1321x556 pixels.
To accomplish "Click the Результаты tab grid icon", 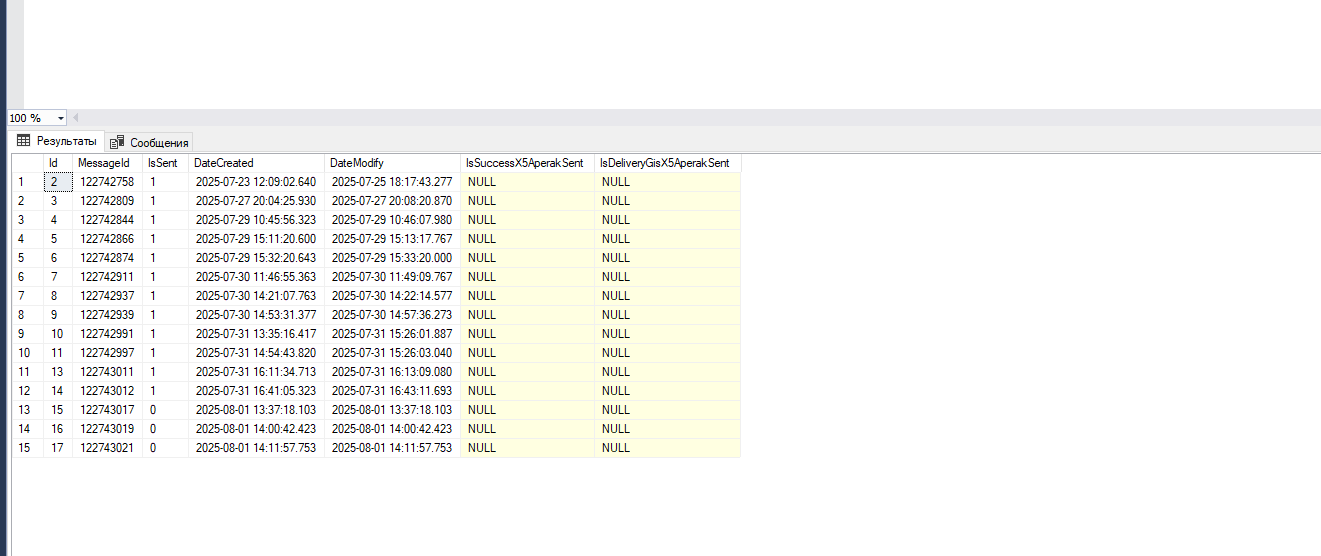I will (24, 141).
